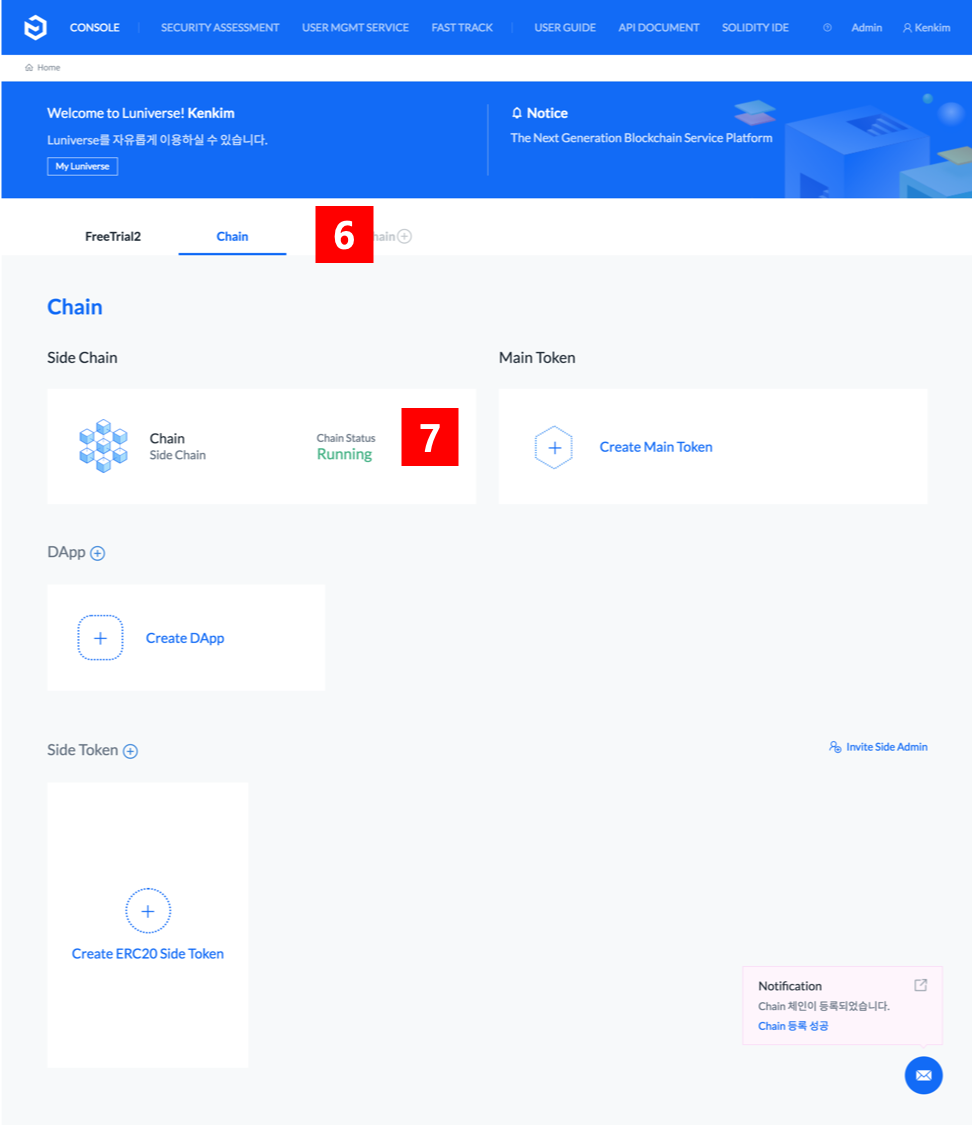This screenshot has height=1125, width=972.
Task: Click Create ERC20 Side Token
Action: 148,954
